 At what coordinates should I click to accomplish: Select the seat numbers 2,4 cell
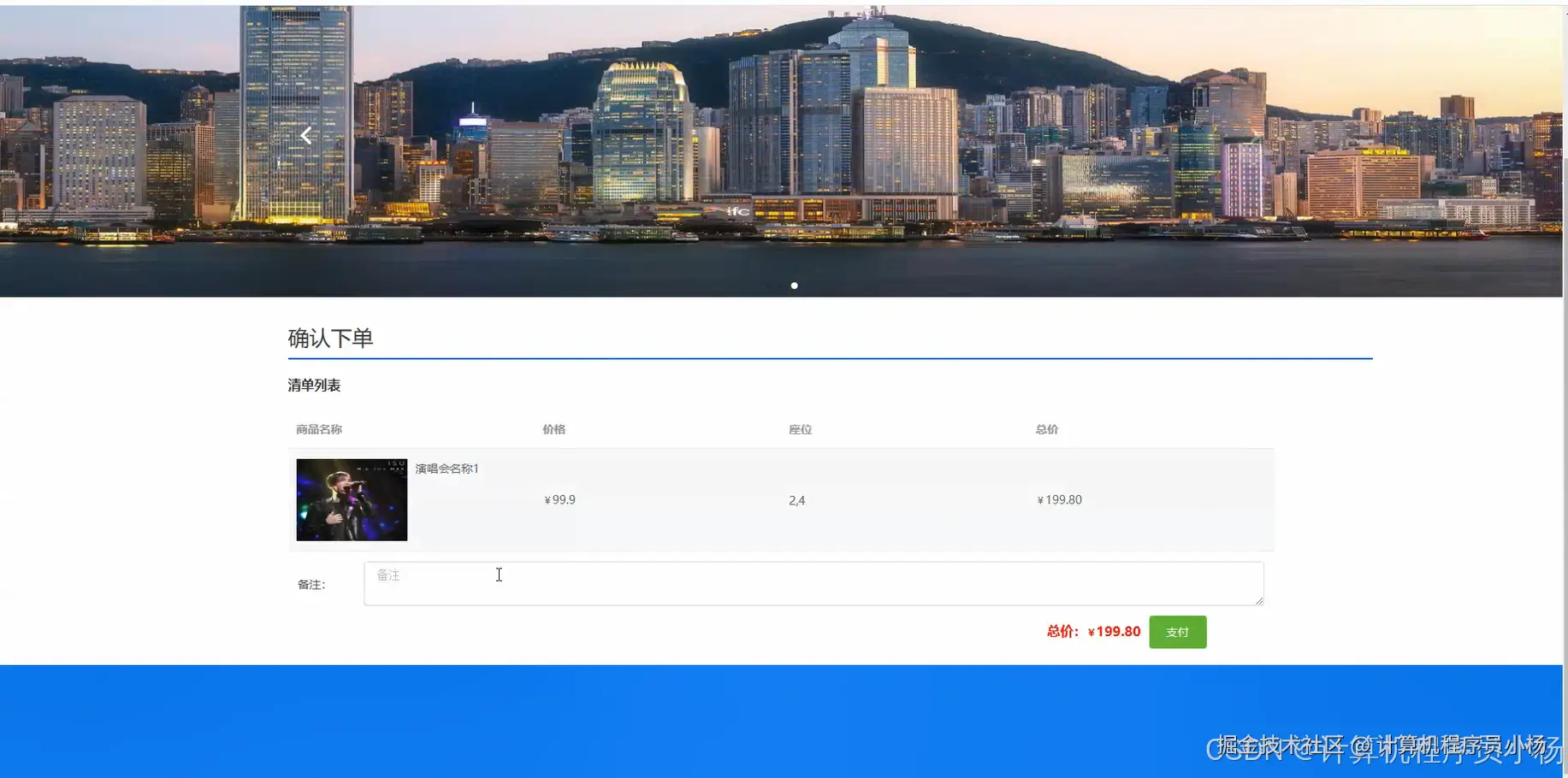click(x=796, y=500)
